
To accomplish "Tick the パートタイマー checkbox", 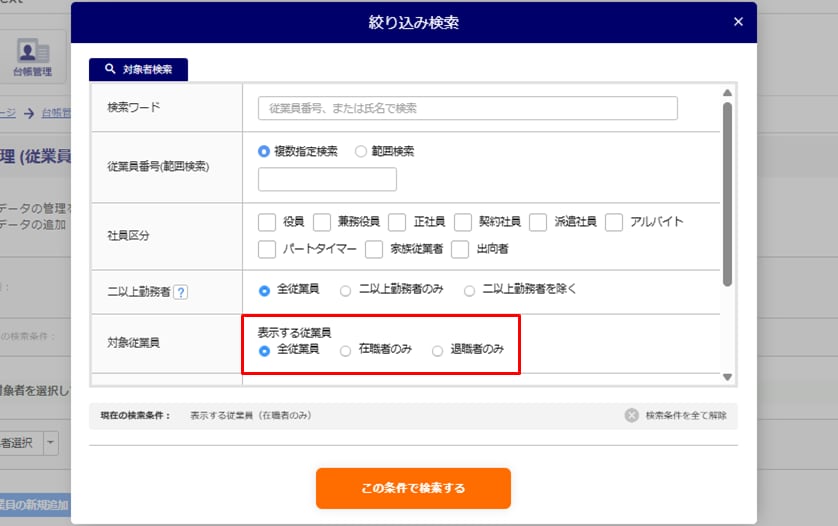I will [267, 248].
